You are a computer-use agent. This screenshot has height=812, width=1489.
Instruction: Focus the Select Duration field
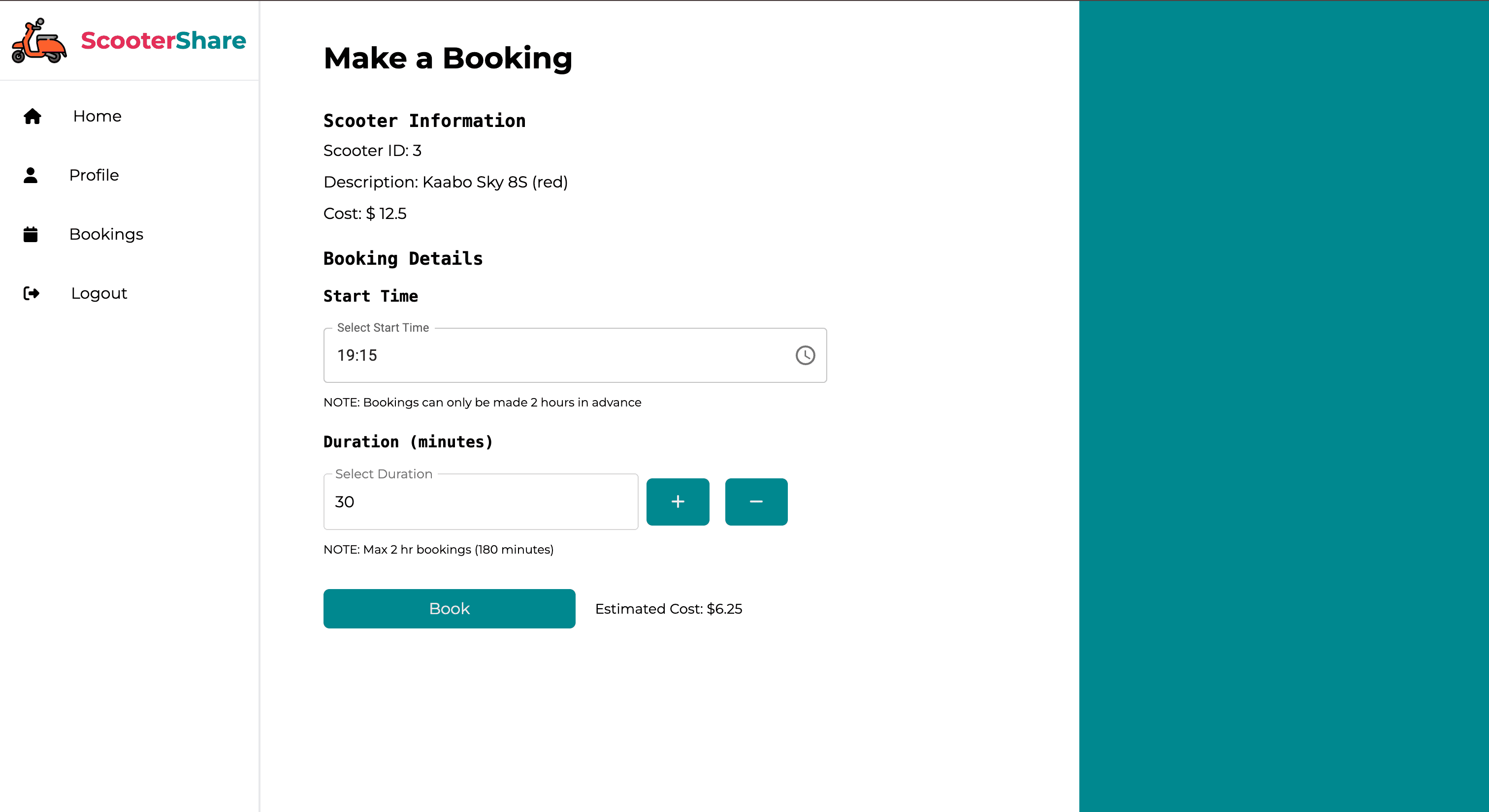tap(481, 502)
